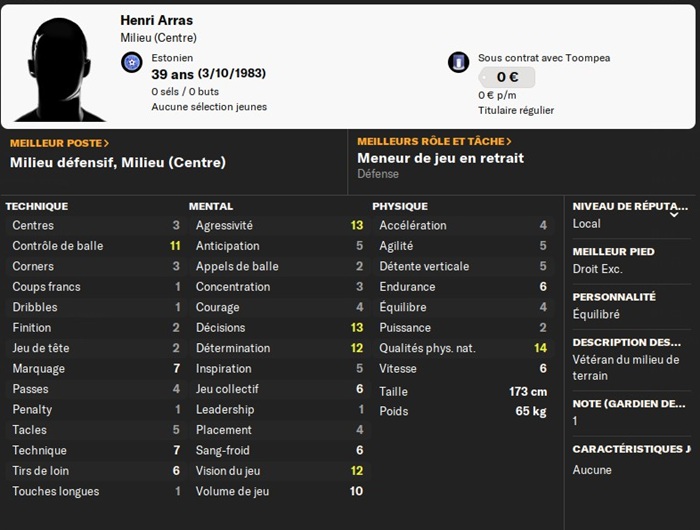Select the Qualités phys. nat. attribute row

click(463, 348)
